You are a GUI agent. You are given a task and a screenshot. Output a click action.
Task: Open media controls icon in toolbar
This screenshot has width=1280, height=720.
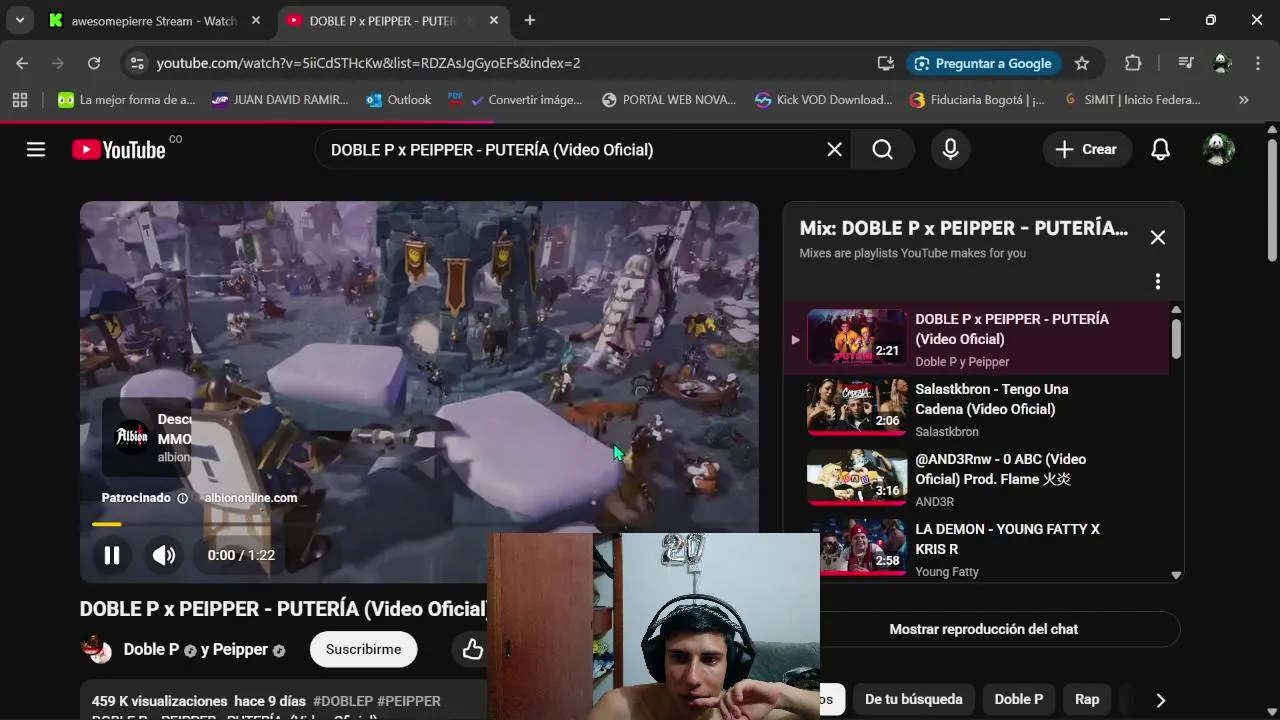(1186, 63)
